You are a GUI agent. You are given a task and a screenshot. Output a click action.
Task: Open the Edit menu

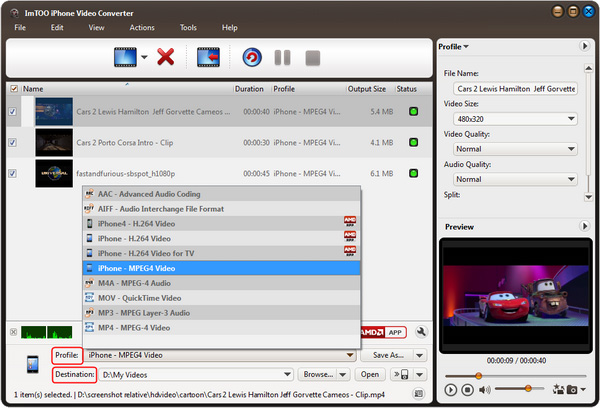(57, 28)
